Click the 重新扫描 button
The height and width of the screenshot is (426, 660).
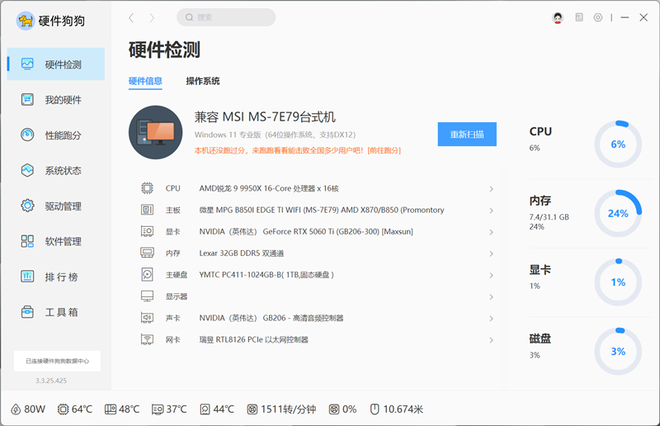(x=466, y=134)
